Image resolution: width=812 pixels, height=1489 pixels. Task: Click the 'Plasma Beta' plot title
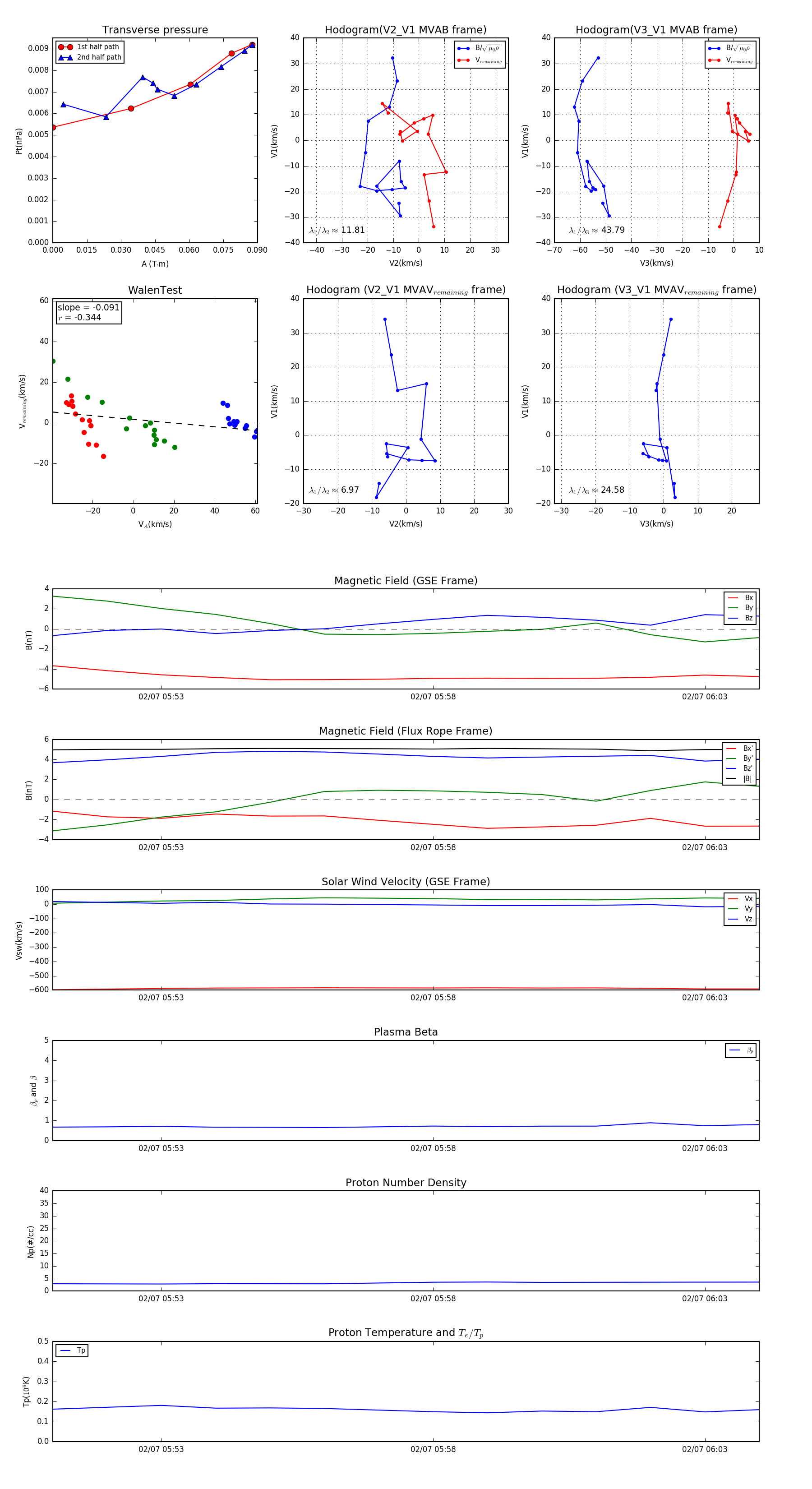click(406, 1032)
